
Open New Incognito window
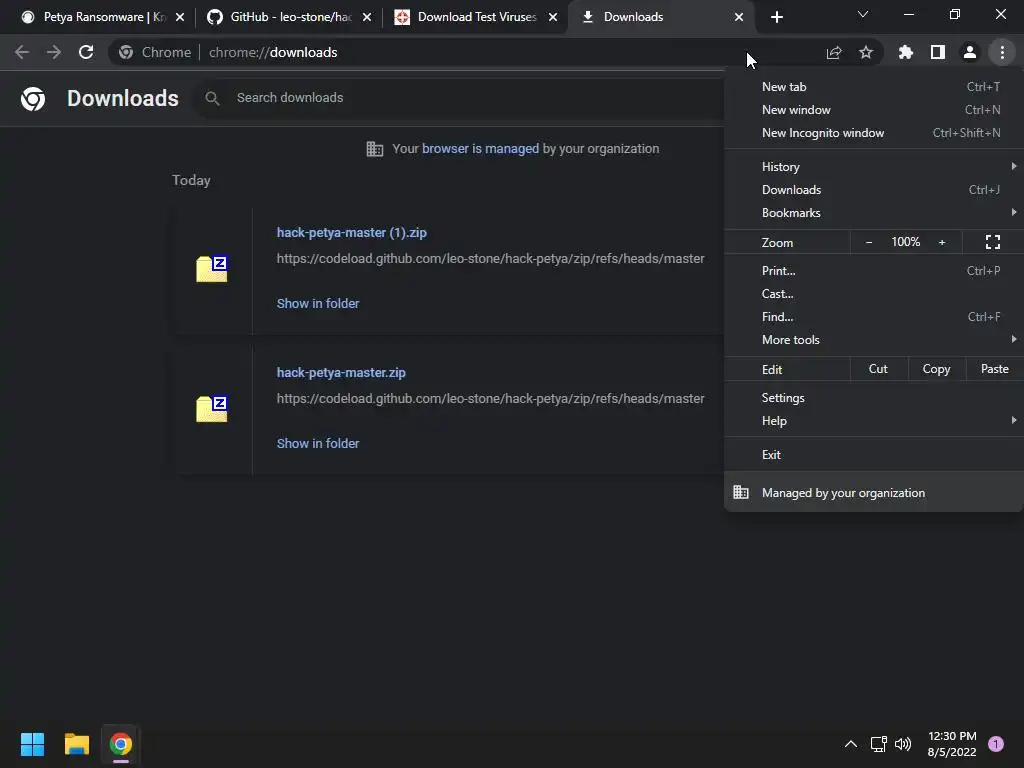874,133
